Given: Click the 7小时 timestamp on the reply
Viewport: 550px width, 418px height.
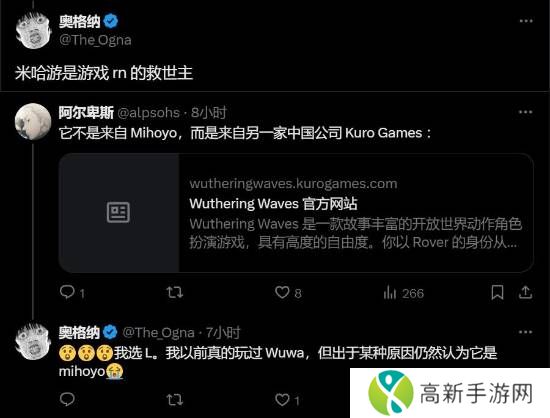Looking at the screenshot, I should tap(223, 332).
